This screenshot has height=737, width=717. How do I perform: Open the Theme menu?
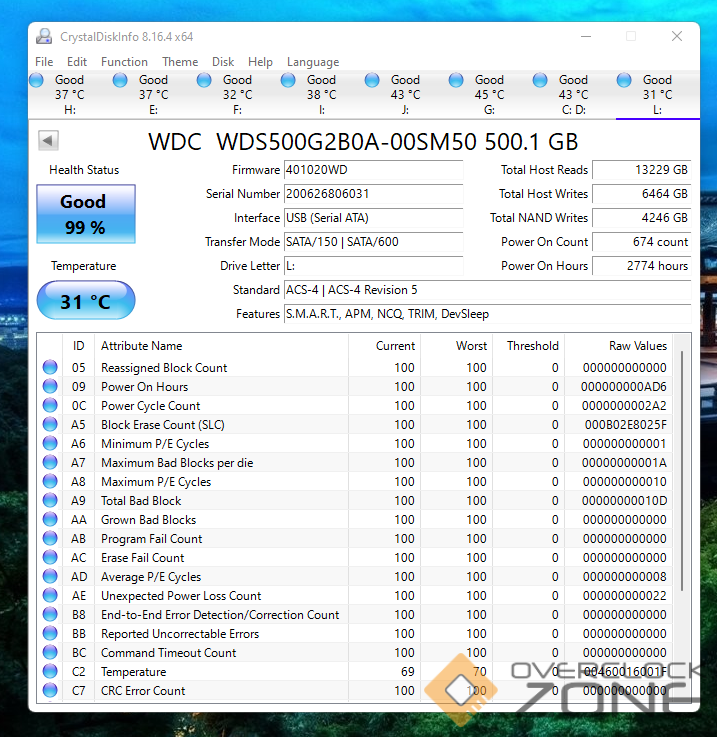pyautogui.click(x=180, y=62)
